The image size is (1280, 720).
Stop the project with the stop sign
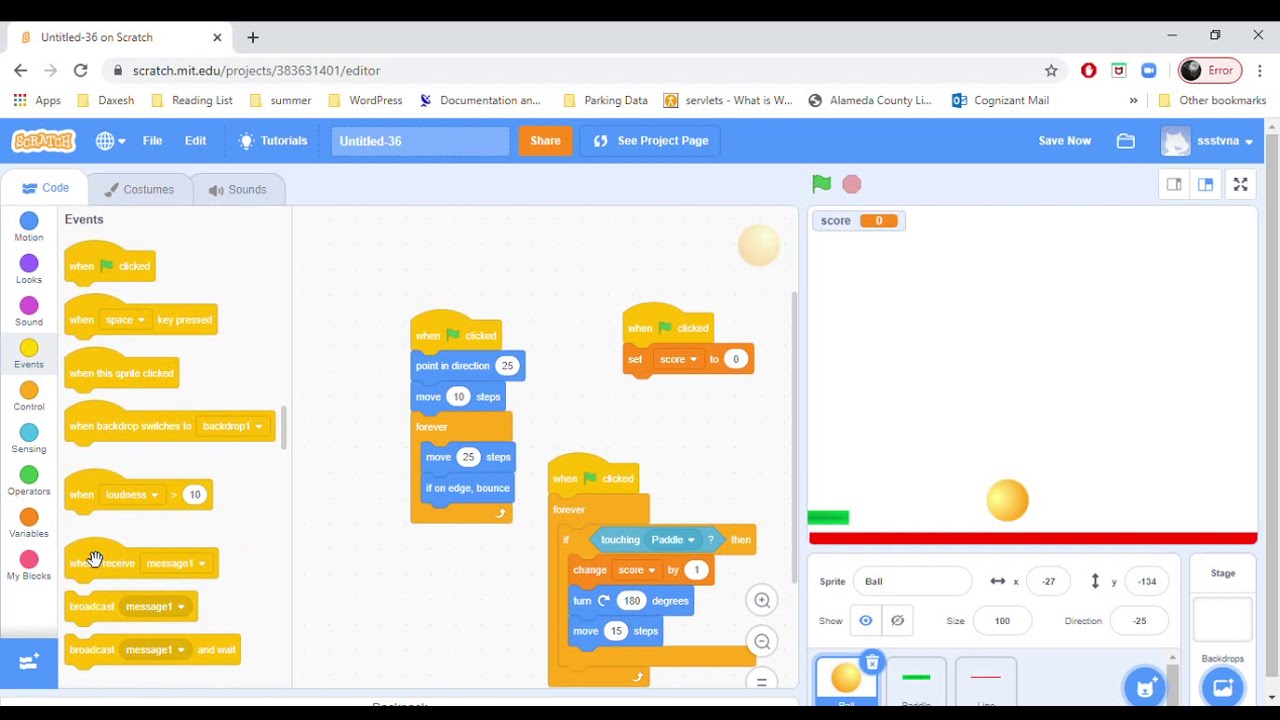pyautogui.click(x=851, y=184)
